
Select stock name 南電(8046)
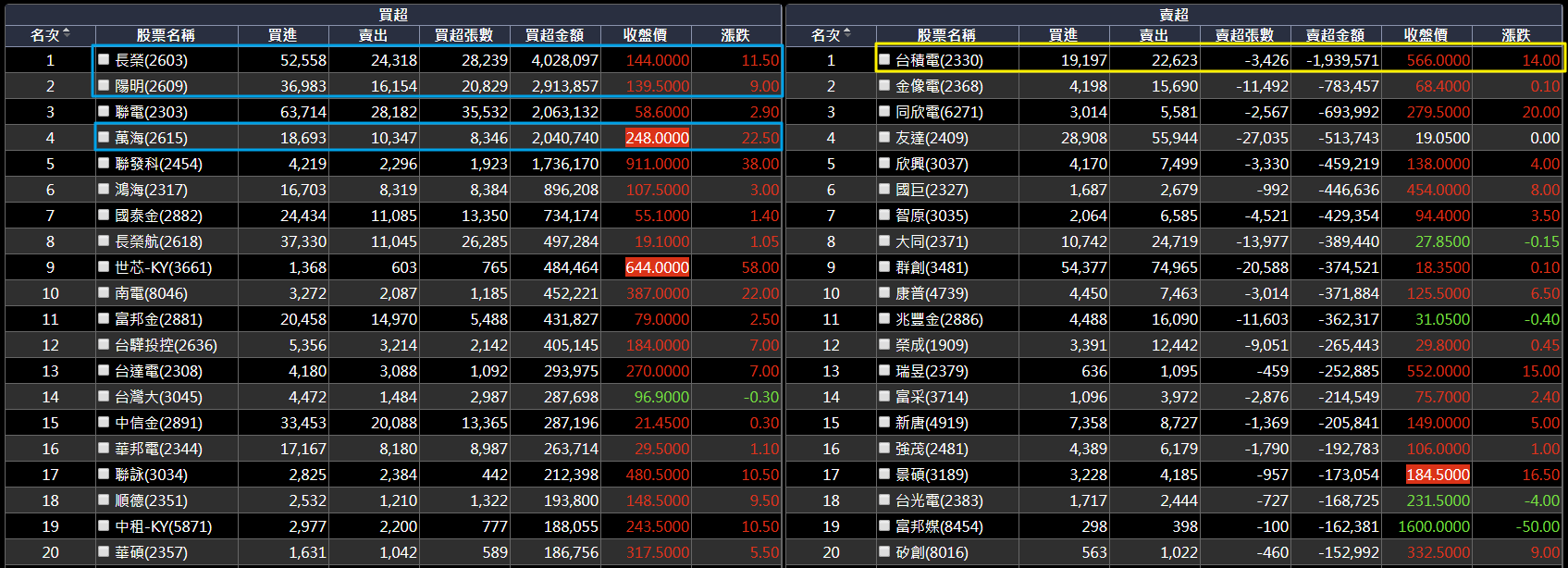tap(151, 293)
